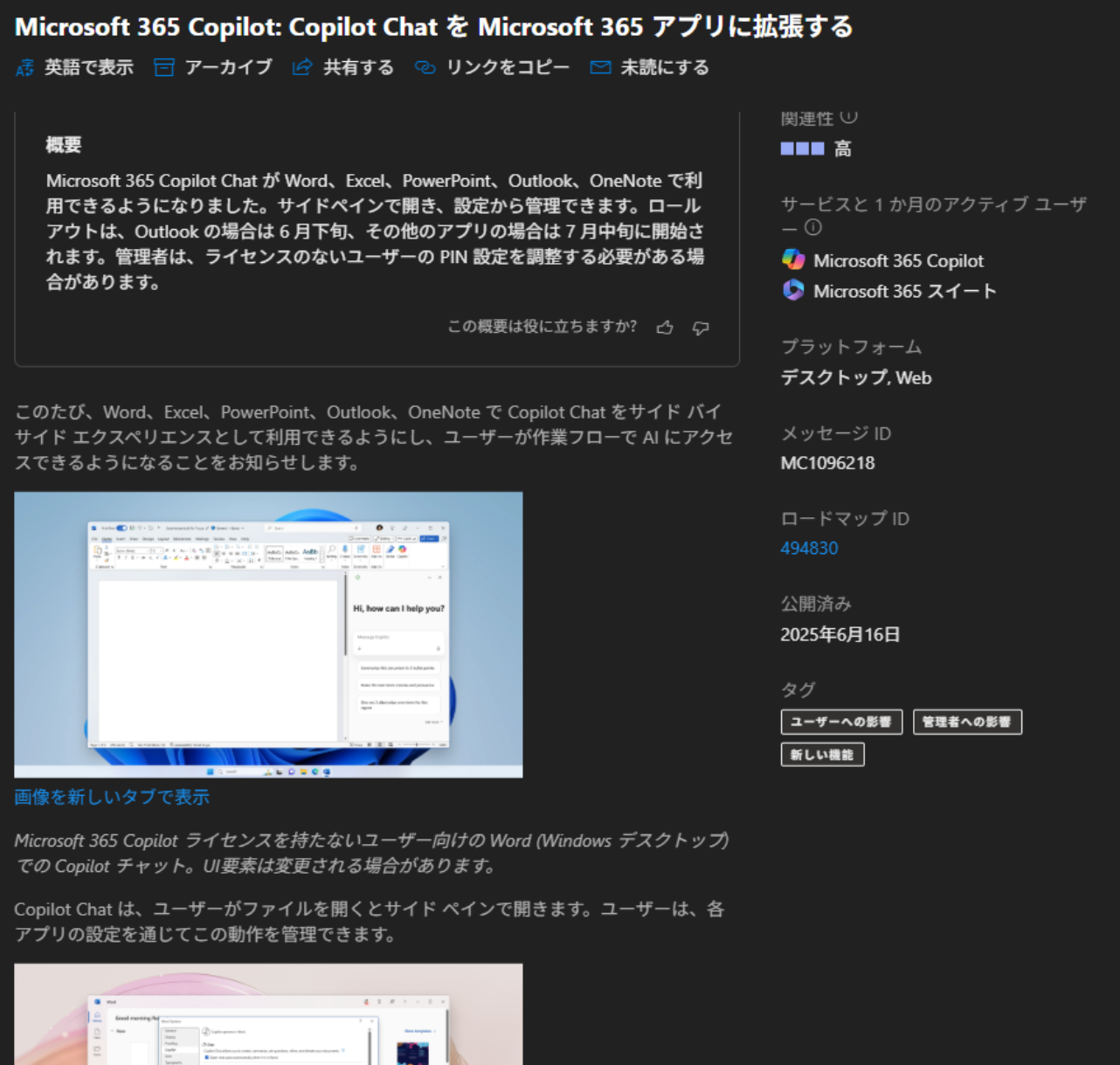
Task: Select the 新しい機能 tag
Action: [x=821, y=755]
